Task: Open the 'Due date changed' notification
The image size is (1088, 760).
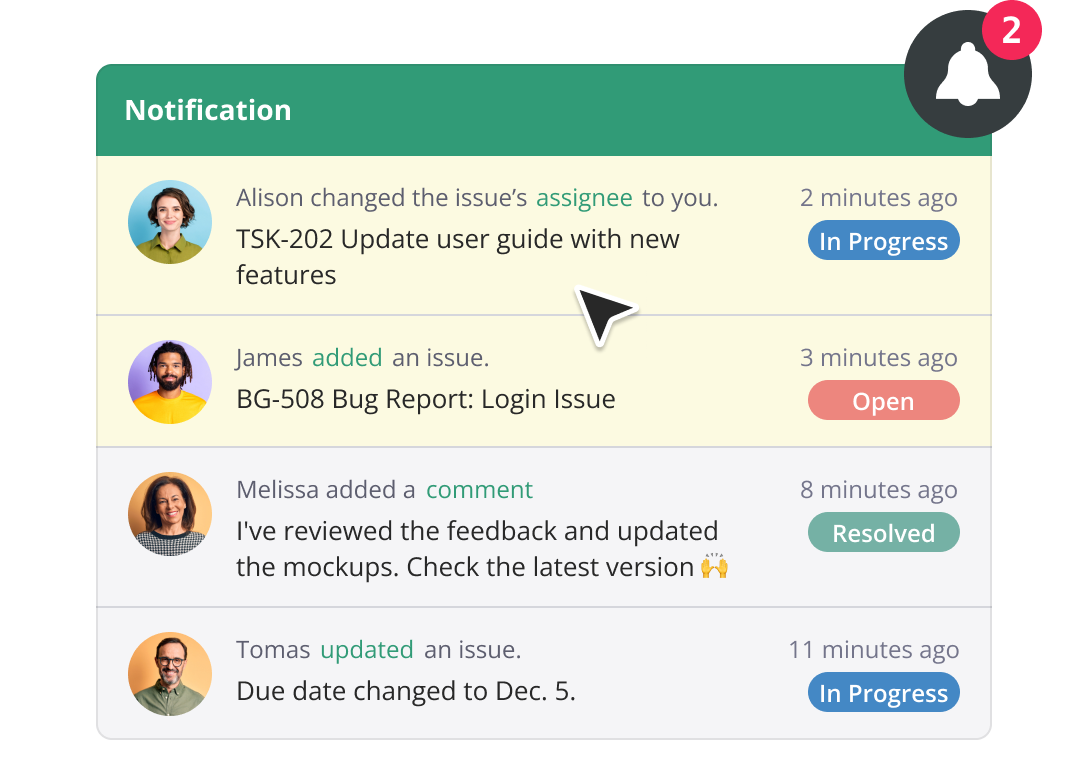Action: pos(405,691)
